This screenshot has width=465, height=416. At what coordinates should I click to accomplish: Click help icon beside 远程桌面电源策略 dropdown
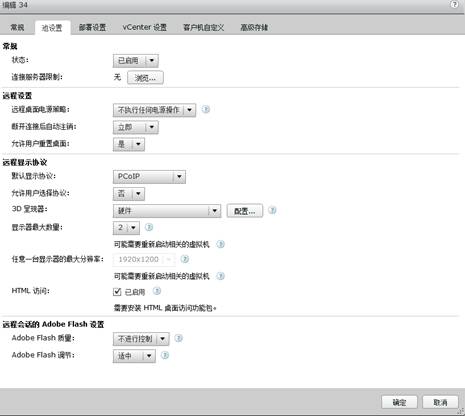tap(206, 109)
